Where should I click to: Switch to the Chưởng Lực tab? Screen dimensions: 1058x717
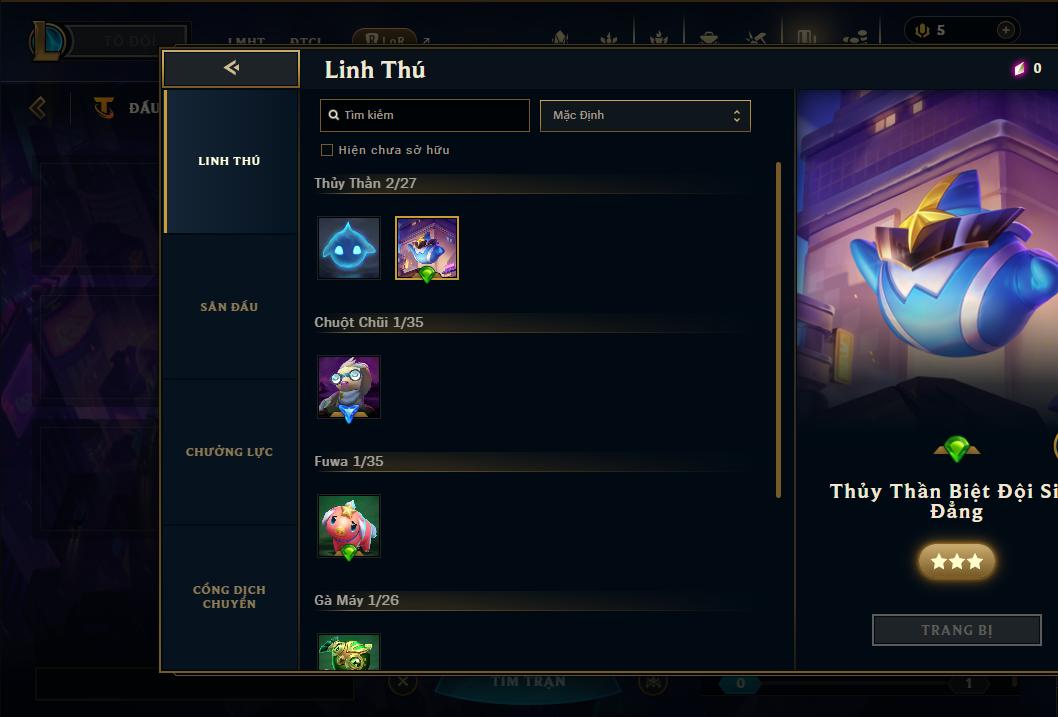pos(231,452)
